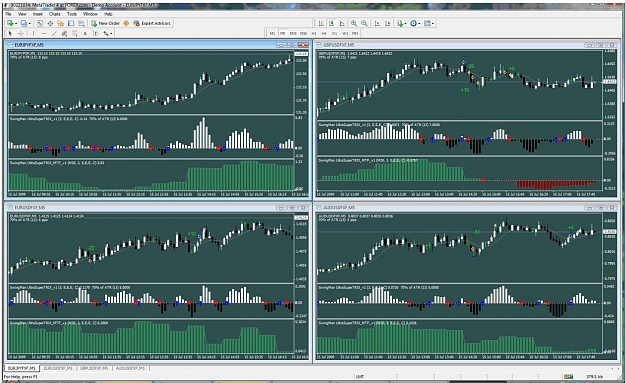The image size is (625, 383).
Task: Expand the New Chart dropdown arrow
Action: (16, 24)
